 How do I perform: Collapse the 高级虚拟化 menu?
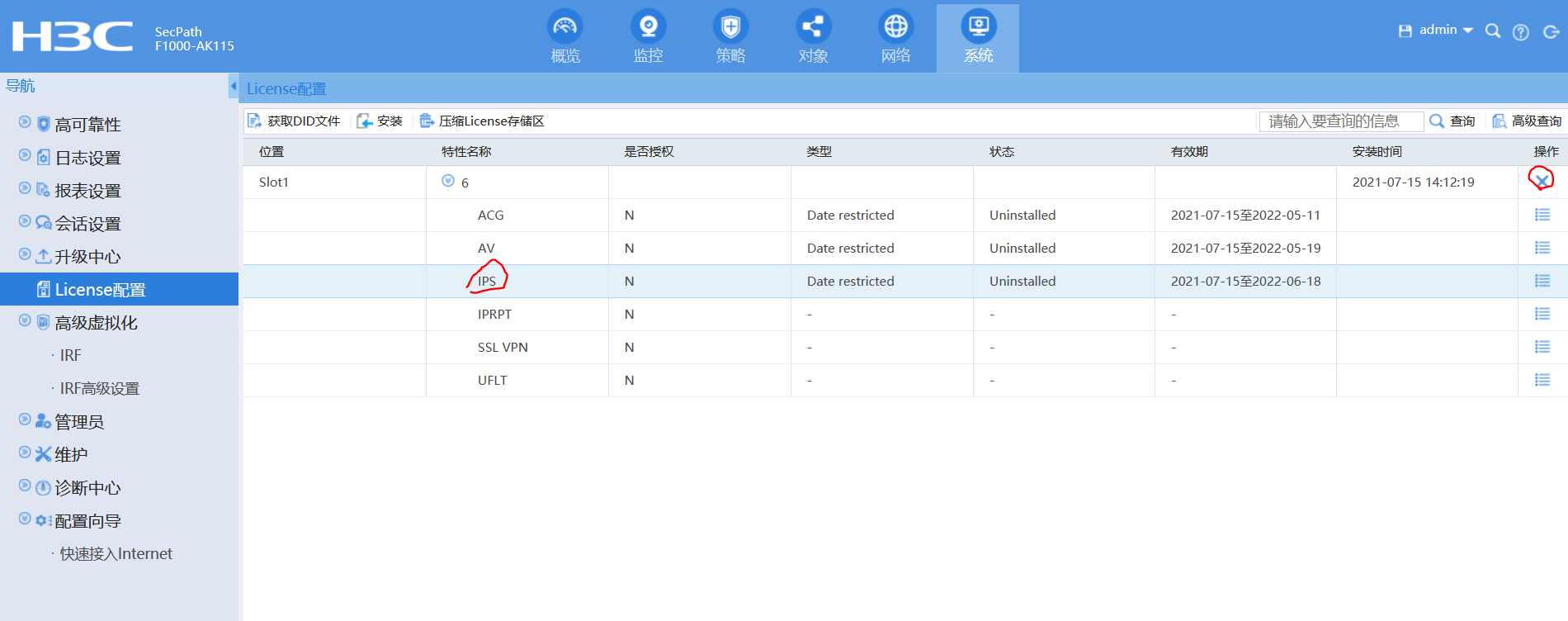[25, 320]
